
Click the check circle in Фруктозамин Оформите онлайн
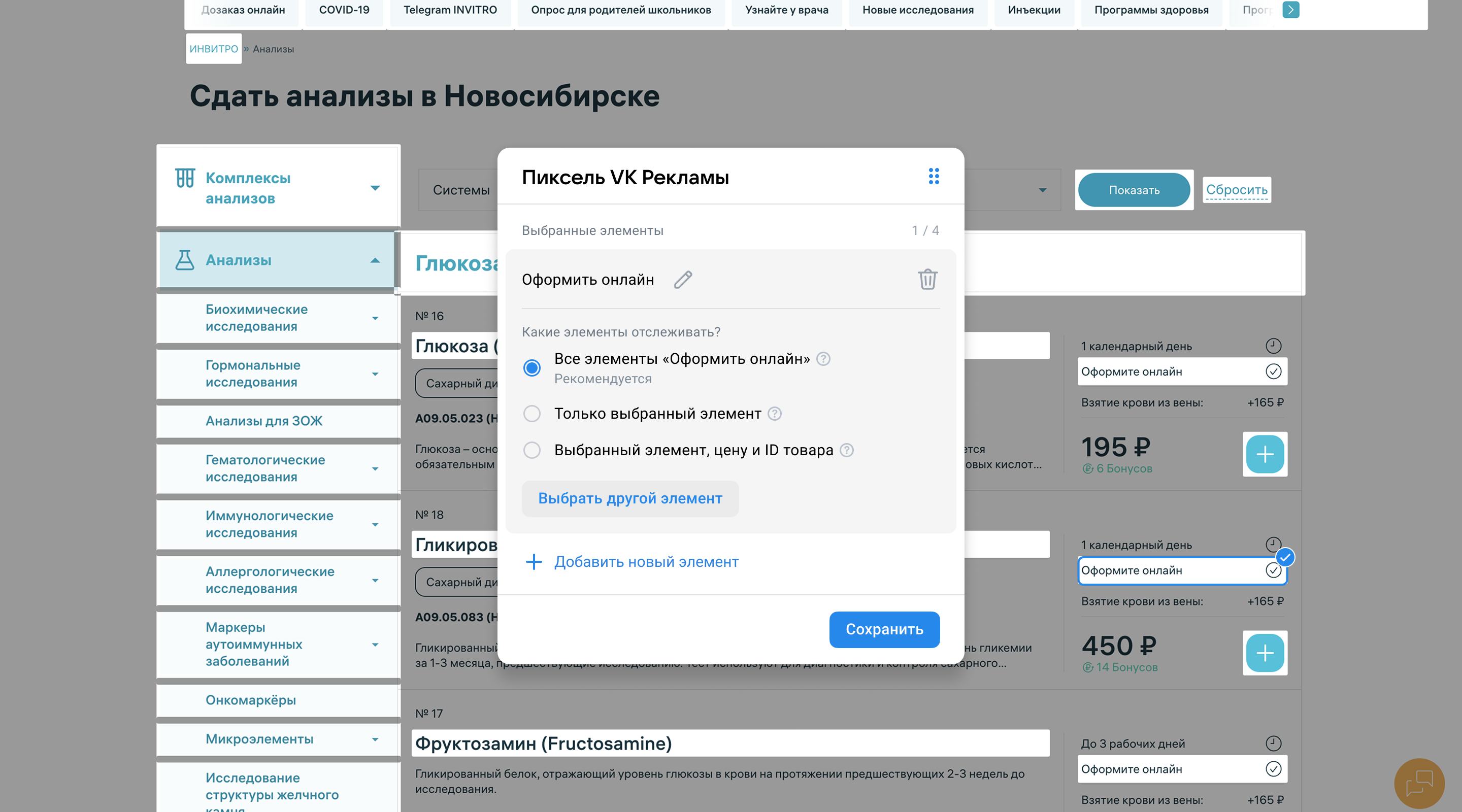pos(1273,769)
